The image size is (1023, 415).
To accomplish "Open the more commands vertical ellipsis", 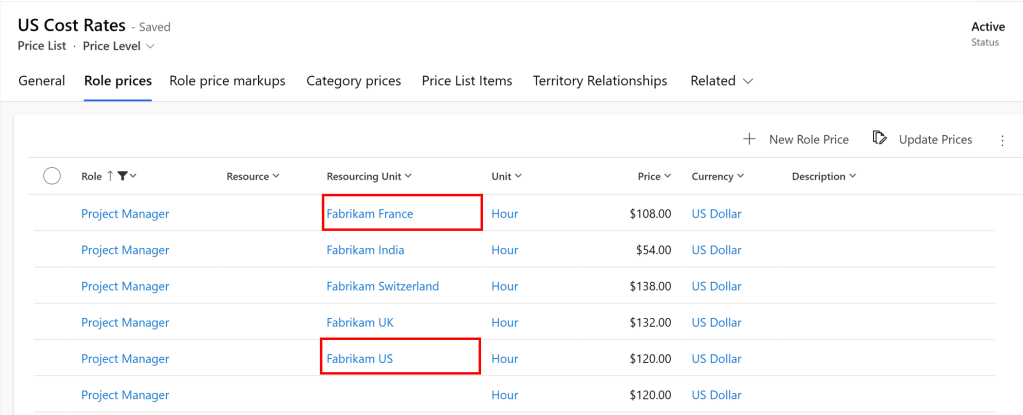I will 1002,140.
